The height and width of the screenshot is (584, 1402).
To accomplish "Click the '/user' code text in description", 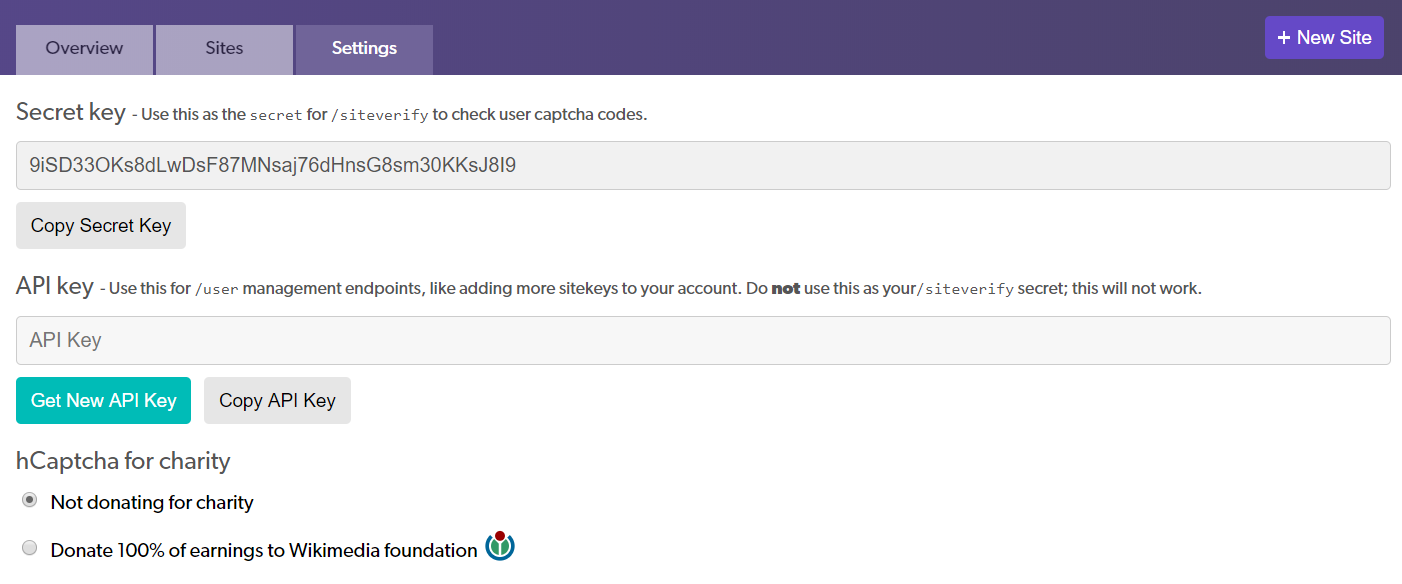I will 216,289.
